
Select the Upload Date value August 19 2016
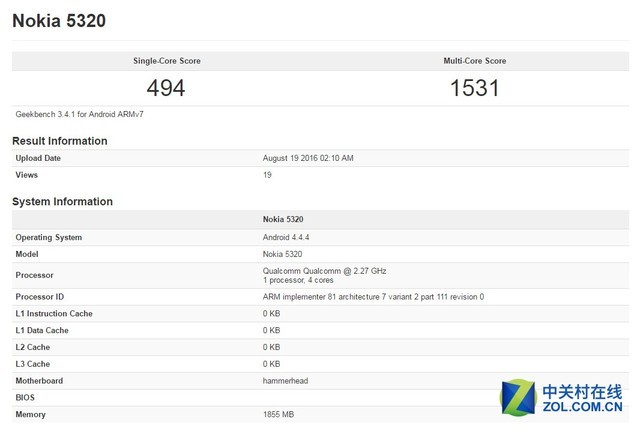pos(307,158)
